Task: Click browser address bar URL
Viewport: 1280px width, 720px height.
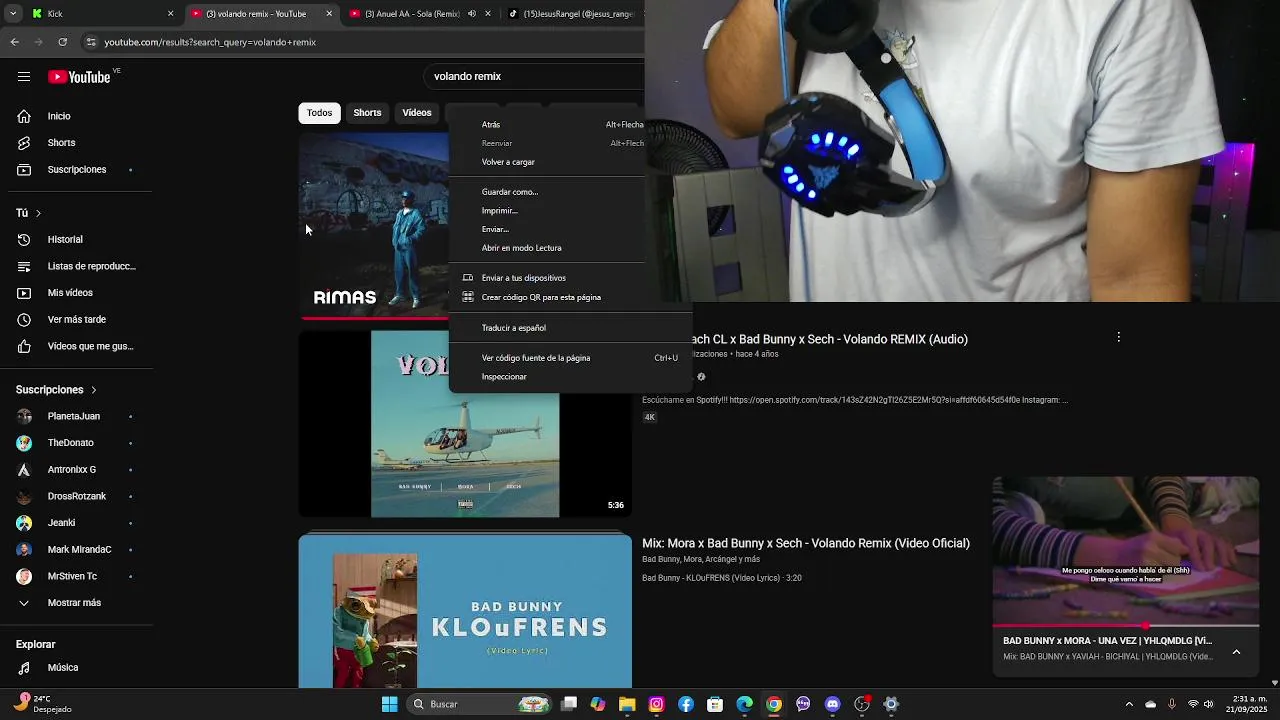Action: [210, 42]
